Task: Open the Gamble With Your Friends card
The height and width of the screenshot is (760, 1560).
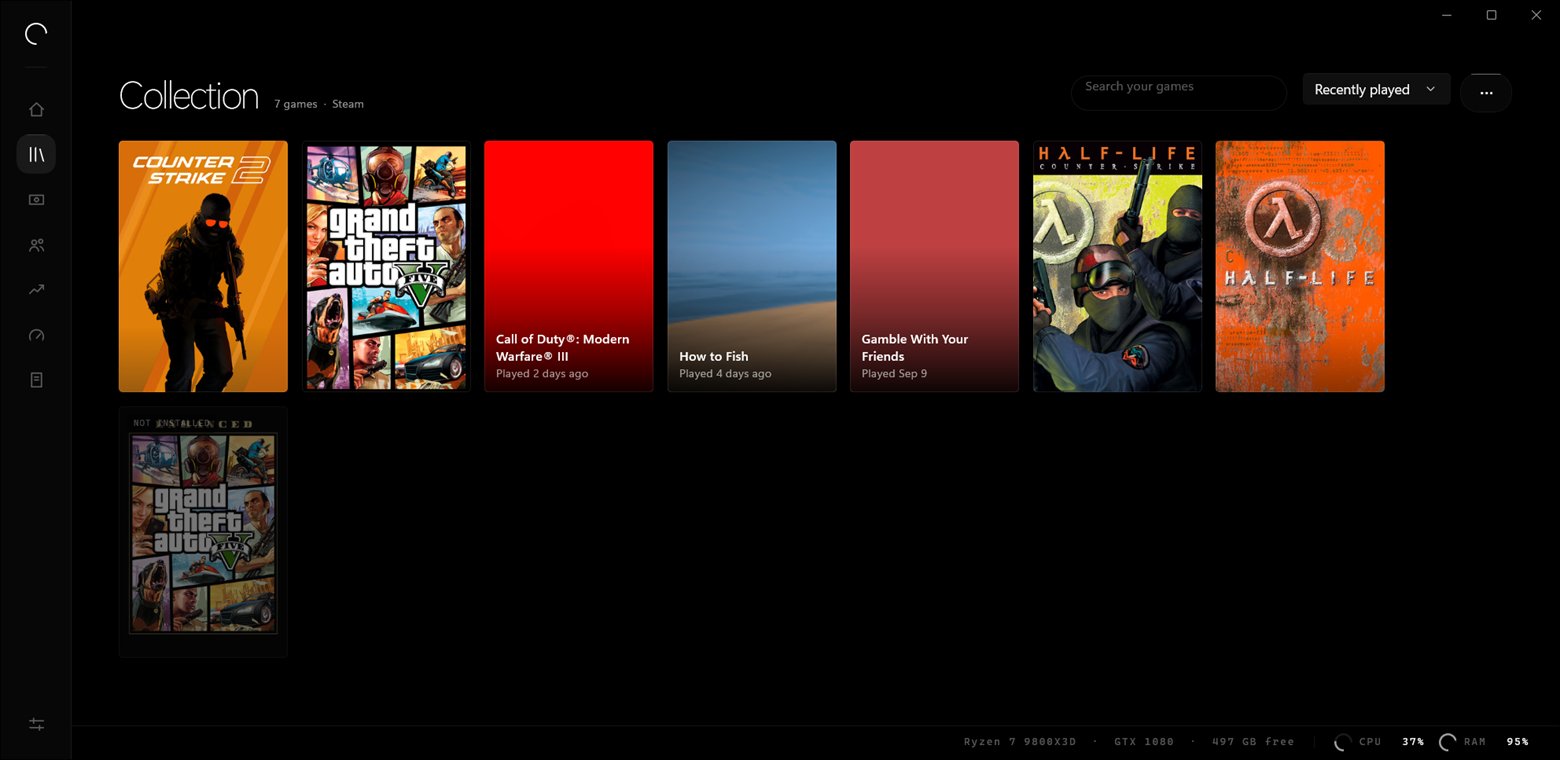Action: [x=934, y=266]
